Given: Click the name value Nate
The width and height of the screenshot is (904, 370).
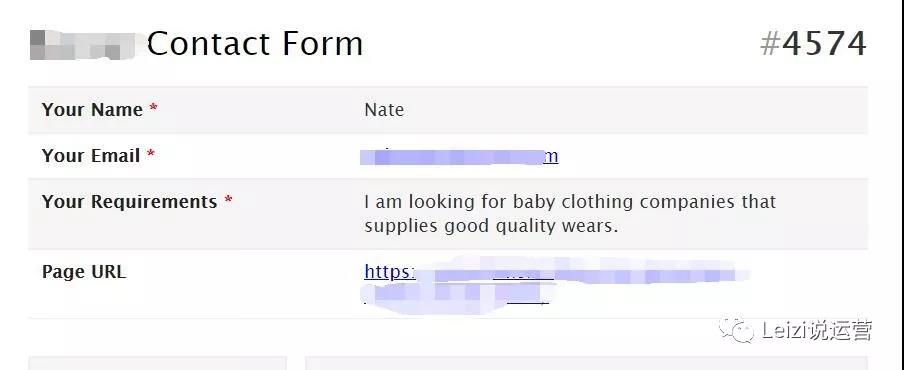Looking at the screenshot, I should (x=384, y=110).
